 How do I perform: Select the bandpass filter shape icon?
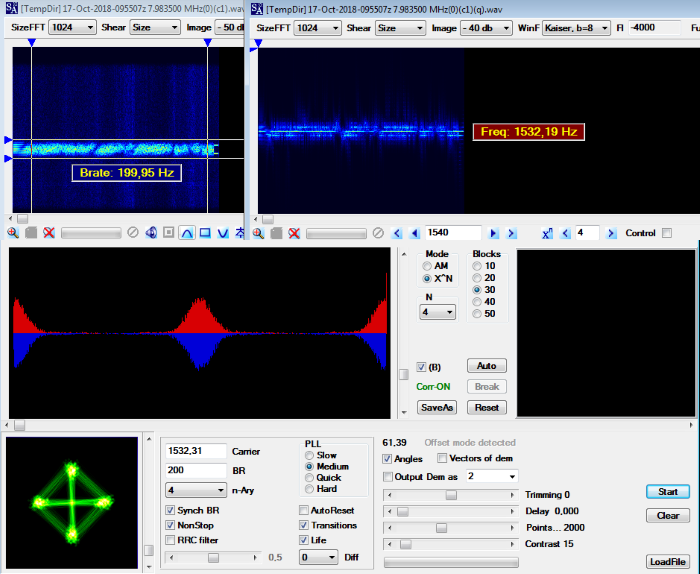[187, 233]
